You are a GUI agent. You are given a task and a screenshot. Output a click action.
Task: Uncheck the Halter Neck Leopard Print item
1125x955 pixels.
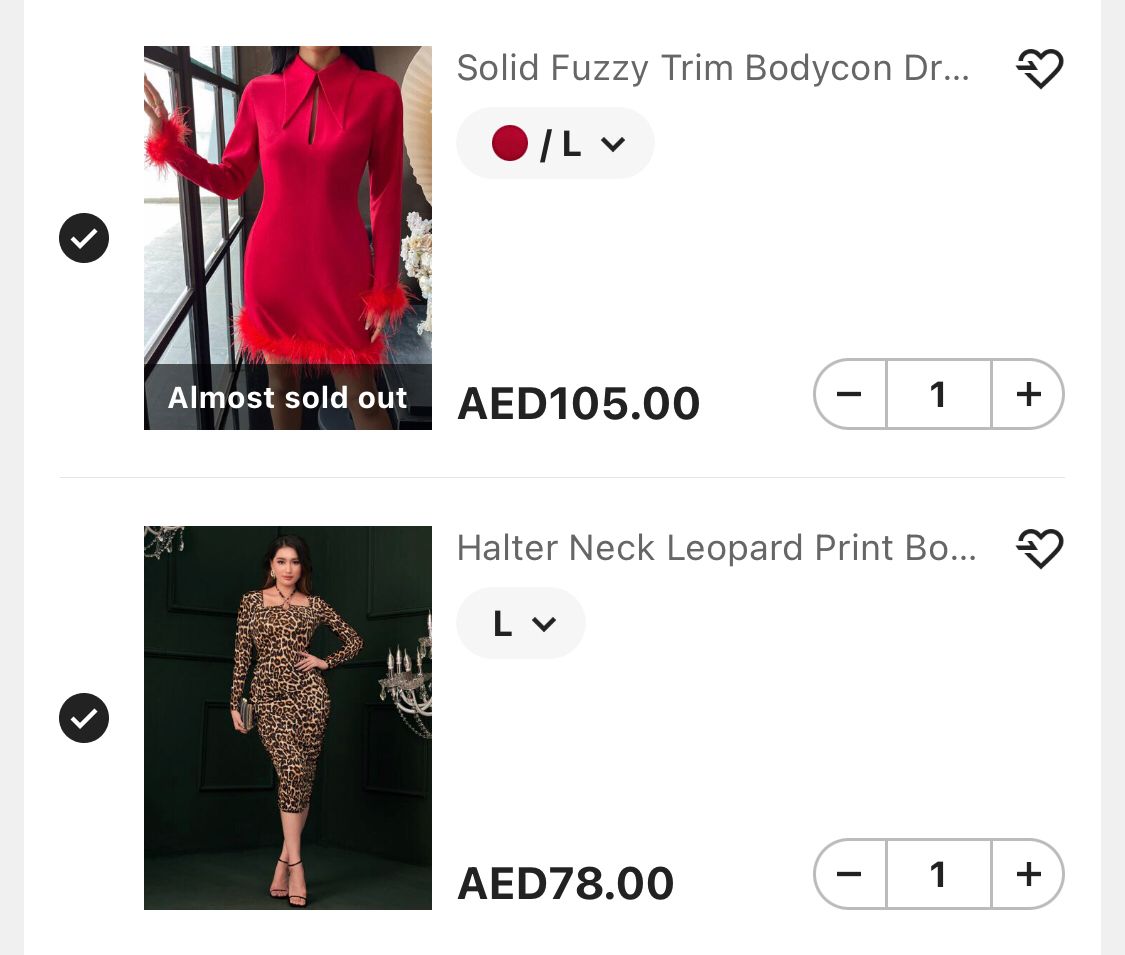[x=84, y=718]
